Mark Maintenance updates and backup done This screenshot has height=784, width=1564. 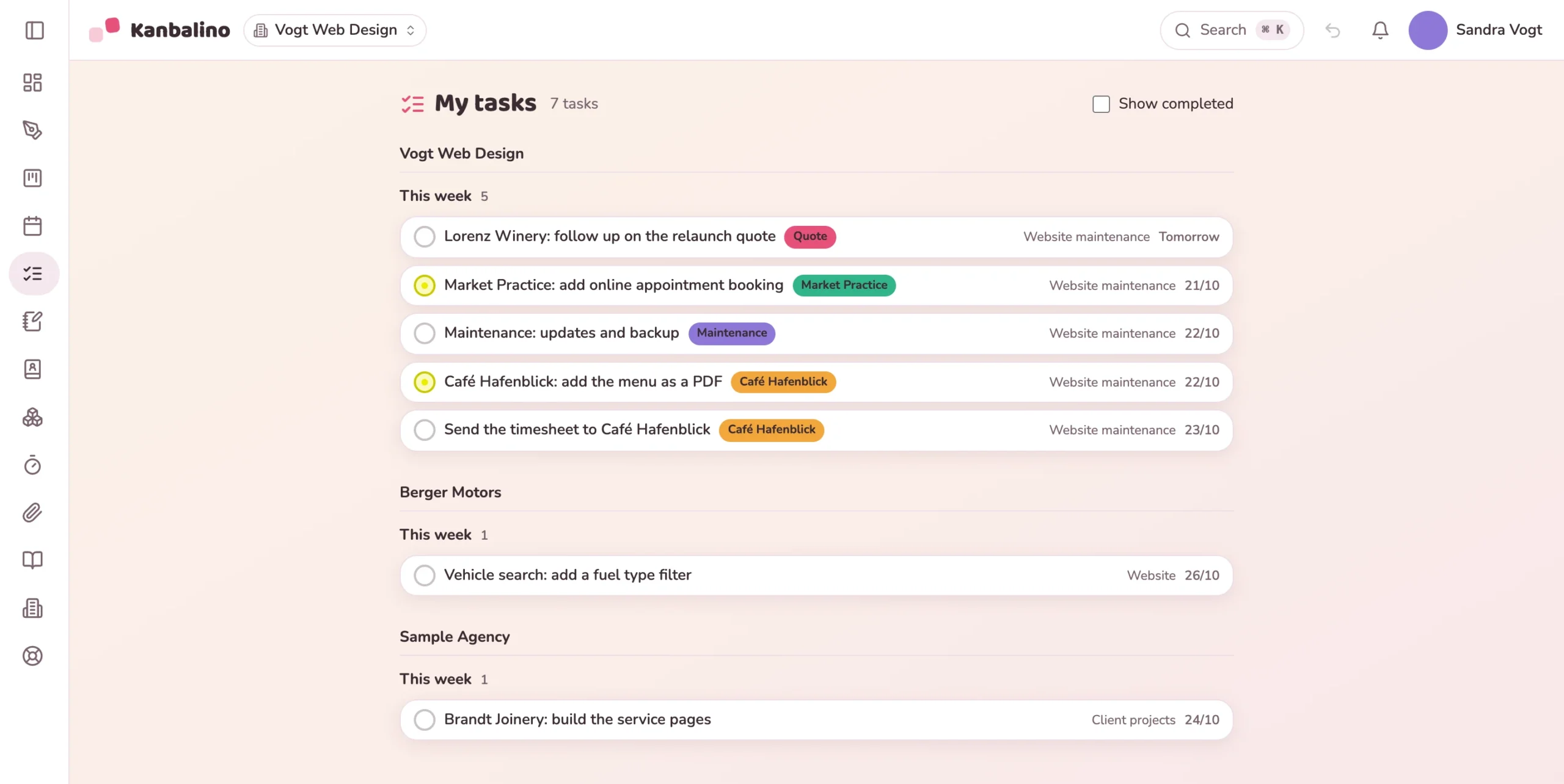coord(424,333)
